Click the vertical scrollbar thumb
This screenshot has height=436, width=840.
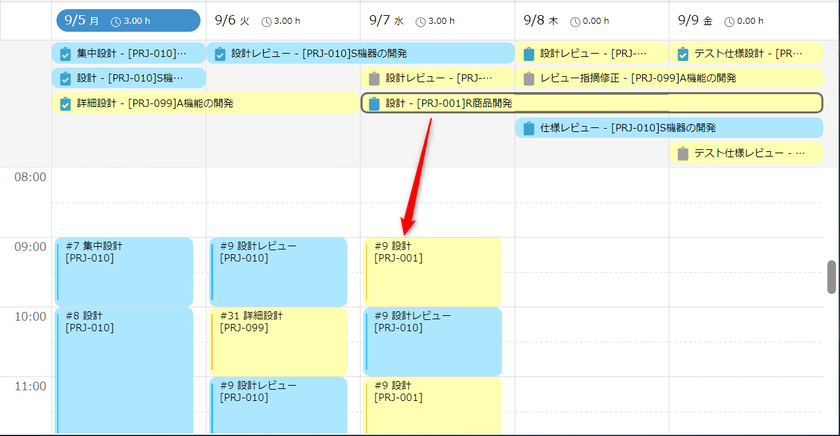point(831,277)
